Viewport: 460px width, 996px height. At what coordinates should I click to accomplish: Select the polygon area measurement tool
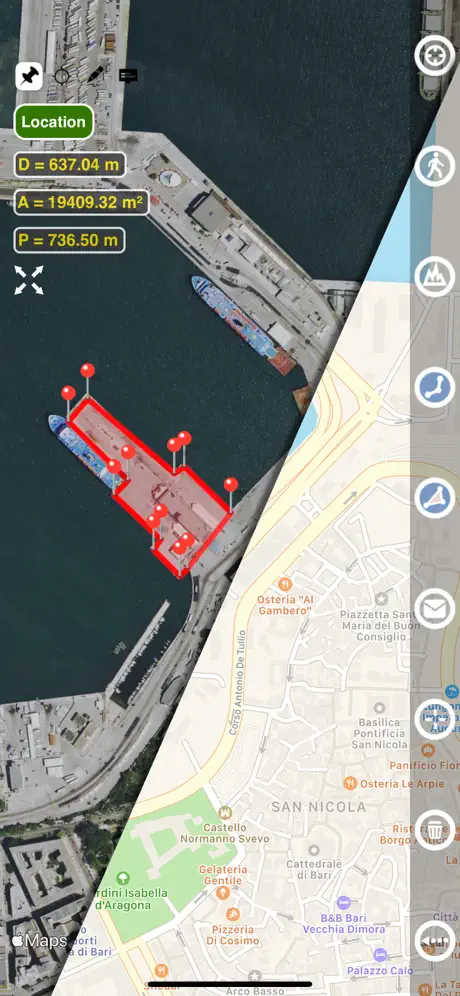(435, 498)
